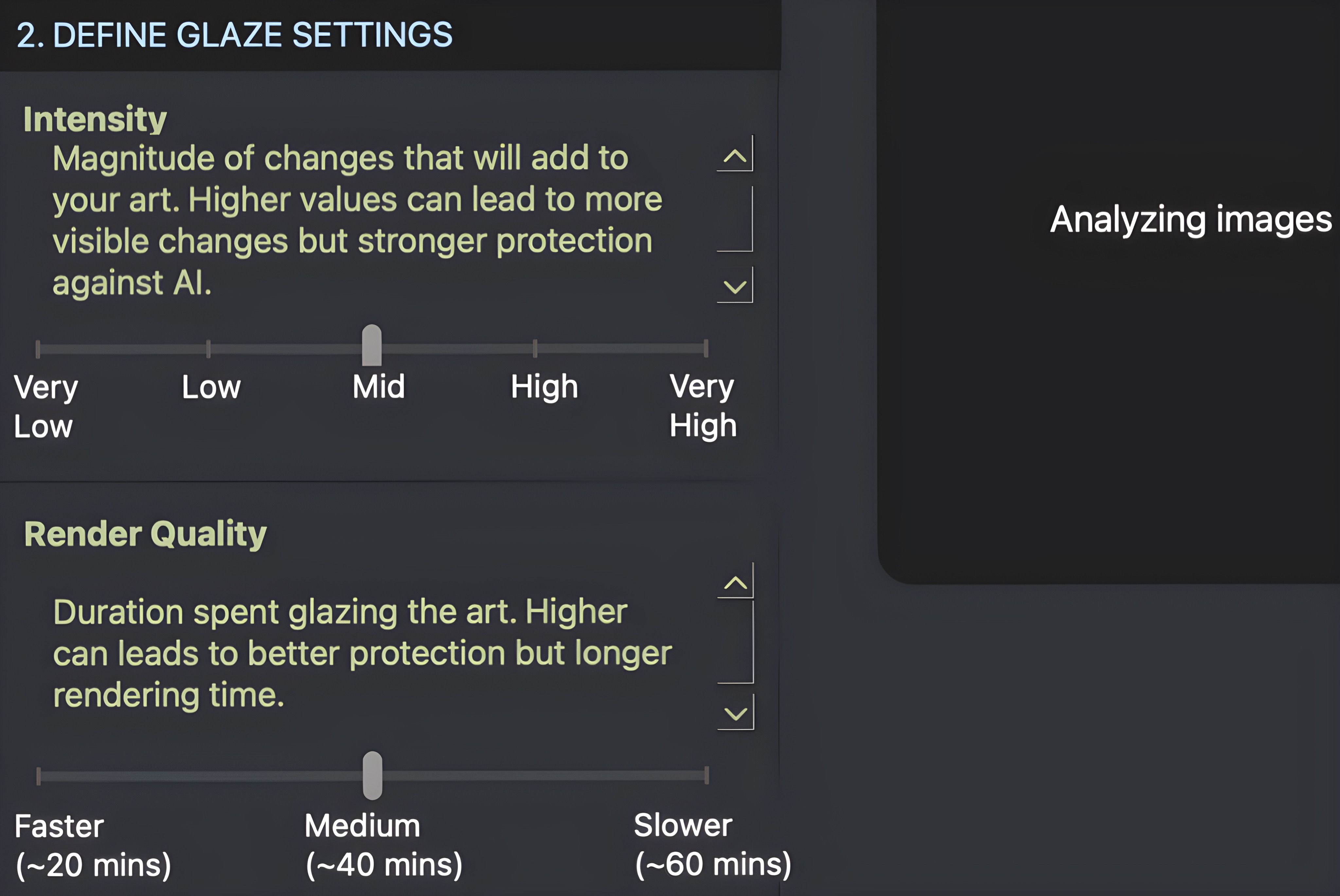Click the Intensity description scroll-down arrow
The width and height of the screenshot is (1340, 896).
(x=735, y=285)
